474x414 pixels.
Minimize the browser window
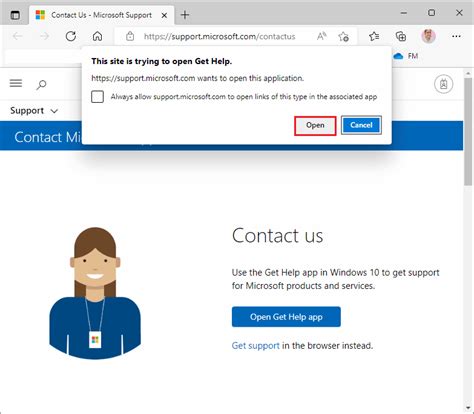(x=404, y=13)
